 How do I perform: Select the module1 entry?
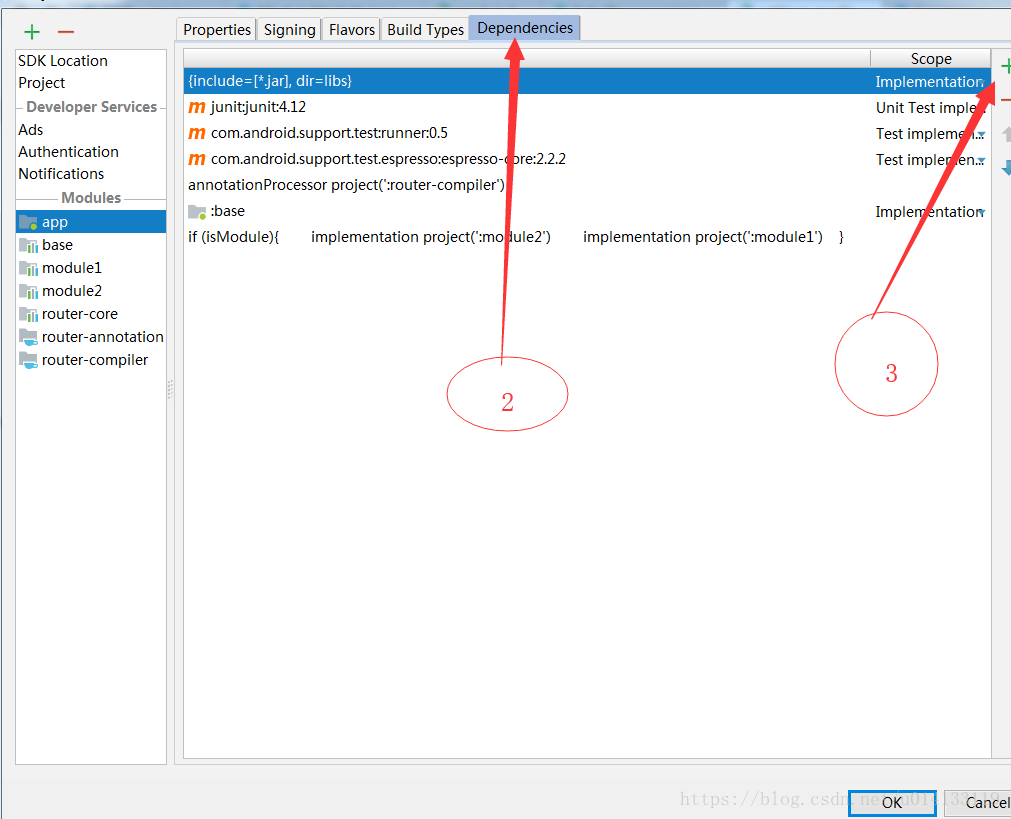[x=91, y=268]
